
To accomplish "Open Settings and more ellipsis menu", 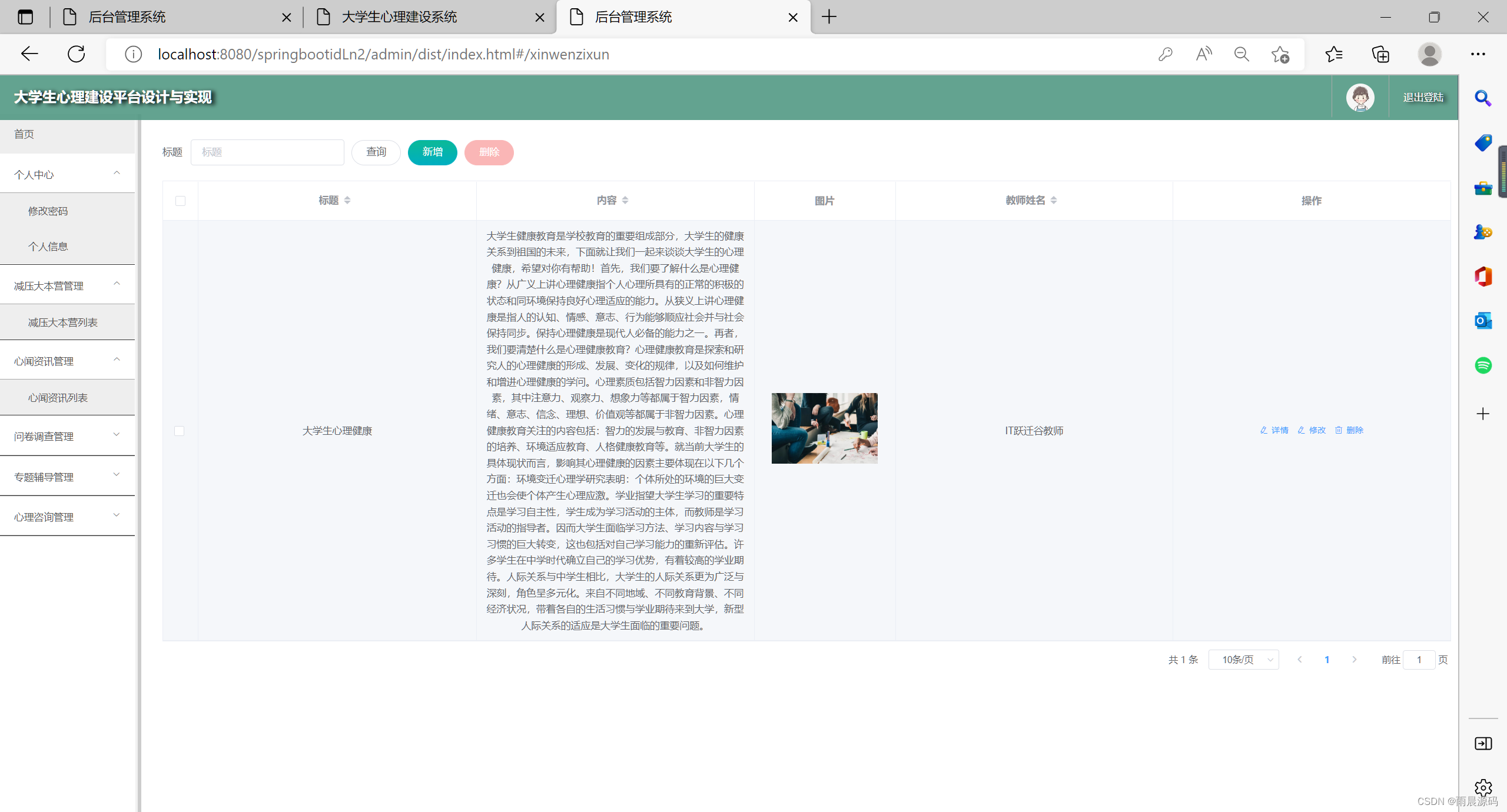I will click(1478, 54).
